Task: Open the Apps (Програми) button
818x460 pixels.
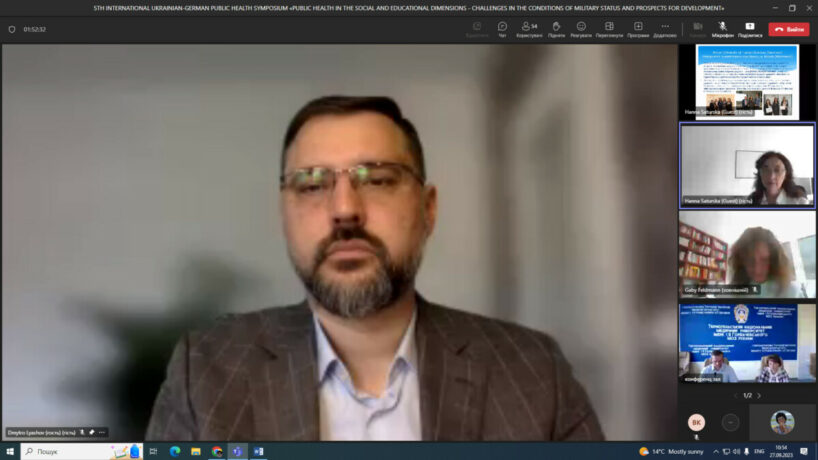Action: 638,29
